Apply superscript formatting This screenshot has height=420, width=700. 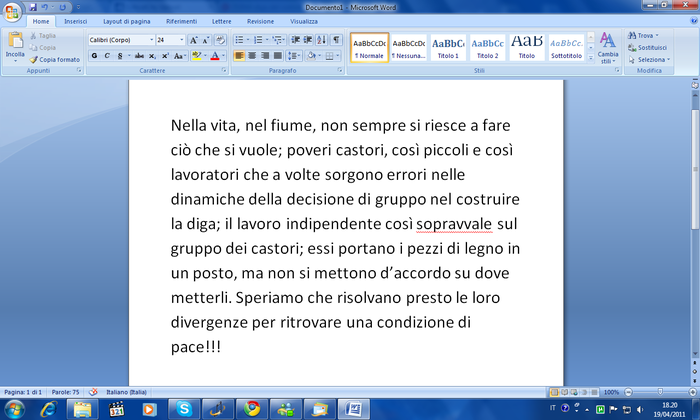(x=165, y=56)
